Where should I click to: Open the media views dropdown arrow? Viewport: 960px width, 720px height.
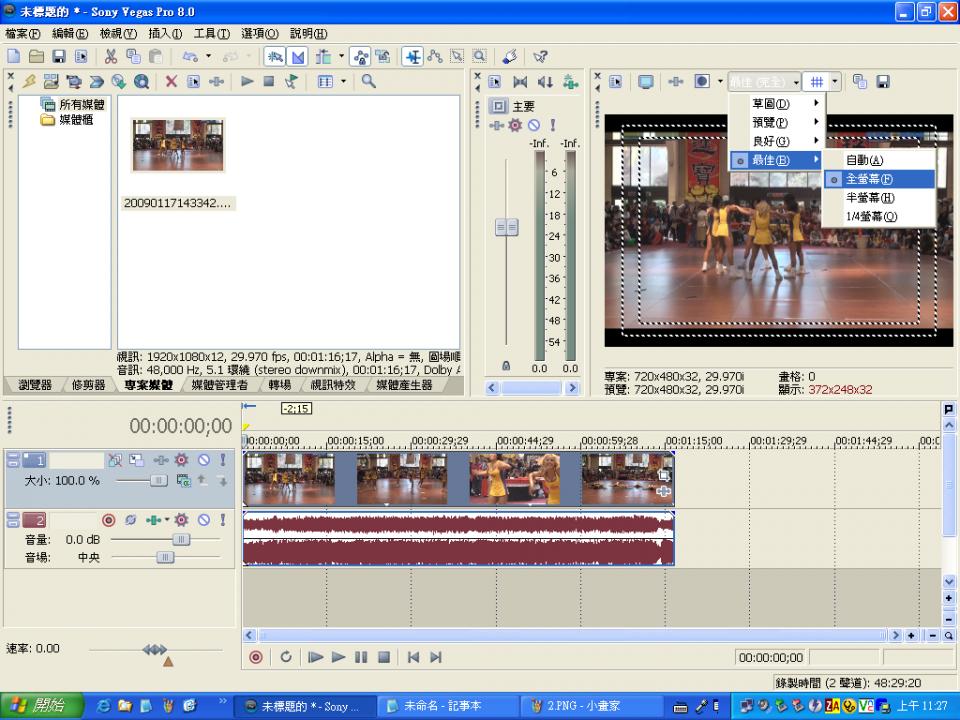coord(343,82)
